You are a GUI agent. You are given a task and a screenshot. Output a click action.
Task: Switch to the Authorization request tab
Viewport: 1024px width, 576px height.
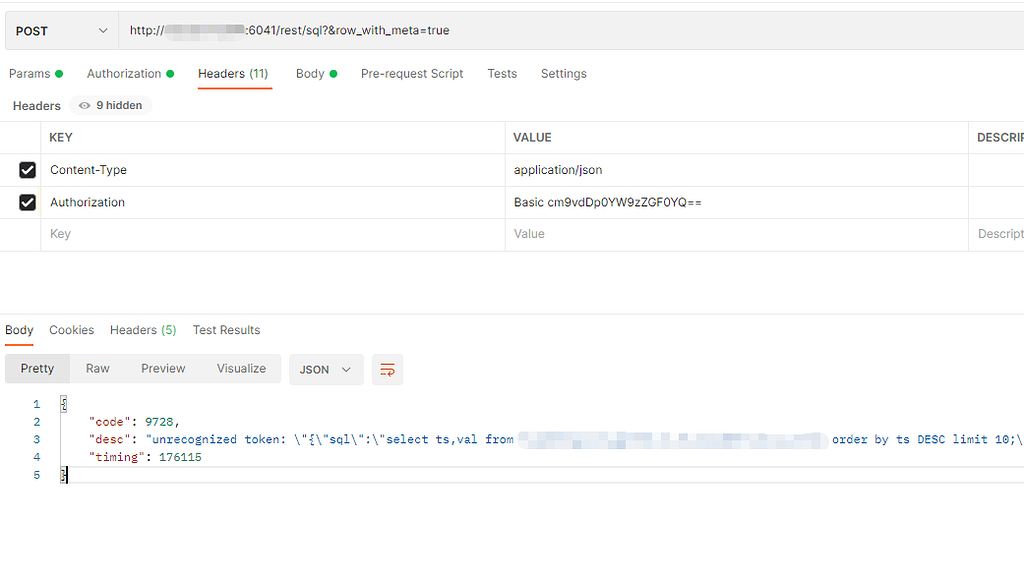tap(131, 74)
